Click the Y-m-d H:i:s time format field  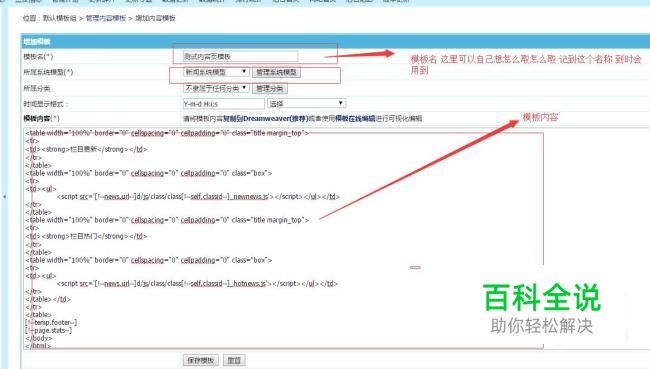click(223, 104)
